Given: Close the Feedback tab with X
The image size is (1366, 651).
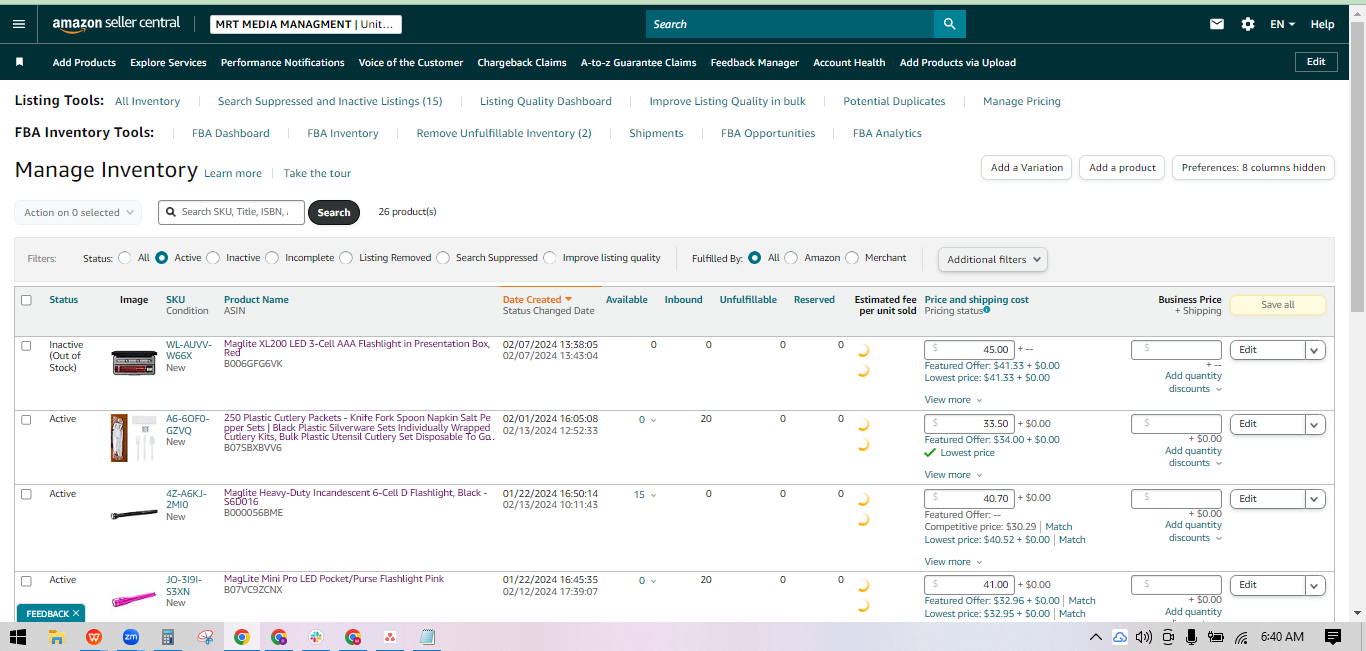Looking at the screenshot, I should 76,613.
